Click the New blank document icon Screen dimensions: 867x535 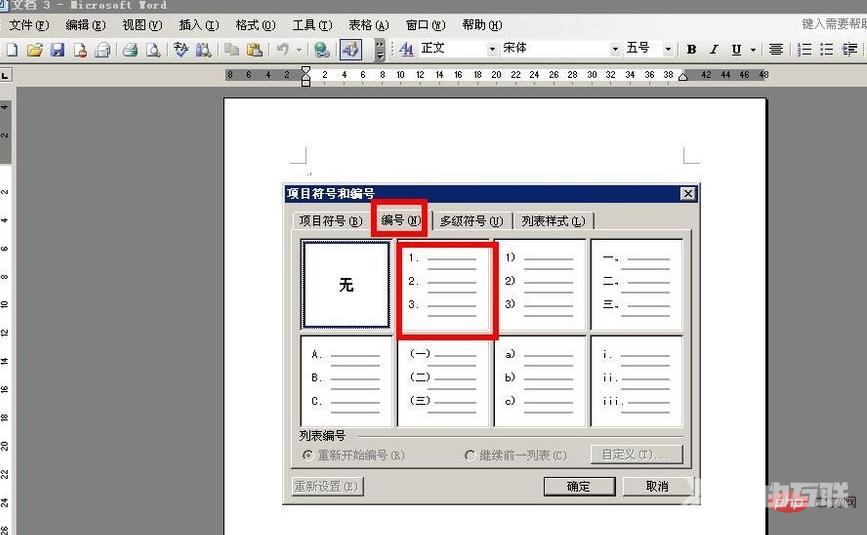pyautogui.click(x=13, y=49)
